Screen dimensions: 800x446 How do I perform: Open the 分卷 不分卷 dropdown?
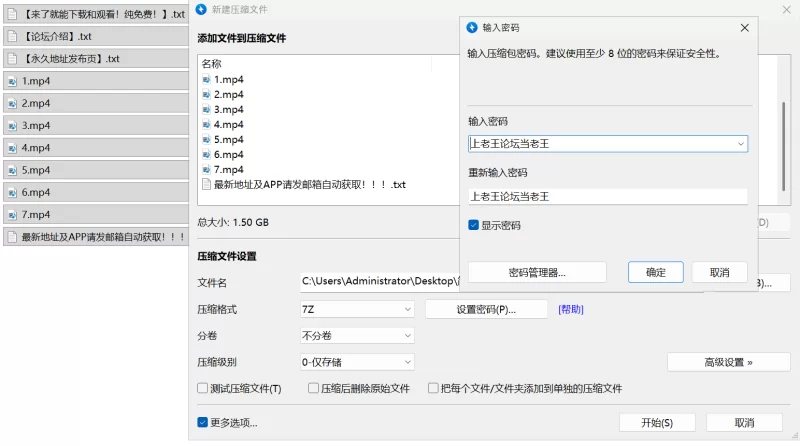click(357, 335)
